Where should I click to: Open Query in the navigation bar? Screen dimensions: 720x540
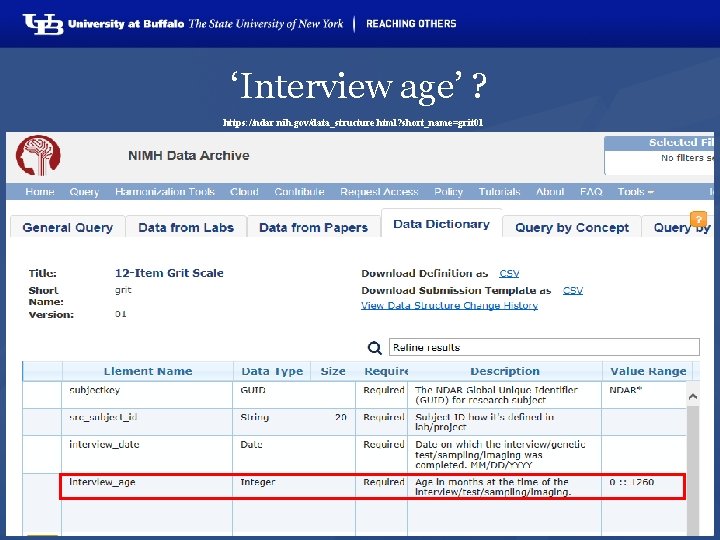click(84, 191)
